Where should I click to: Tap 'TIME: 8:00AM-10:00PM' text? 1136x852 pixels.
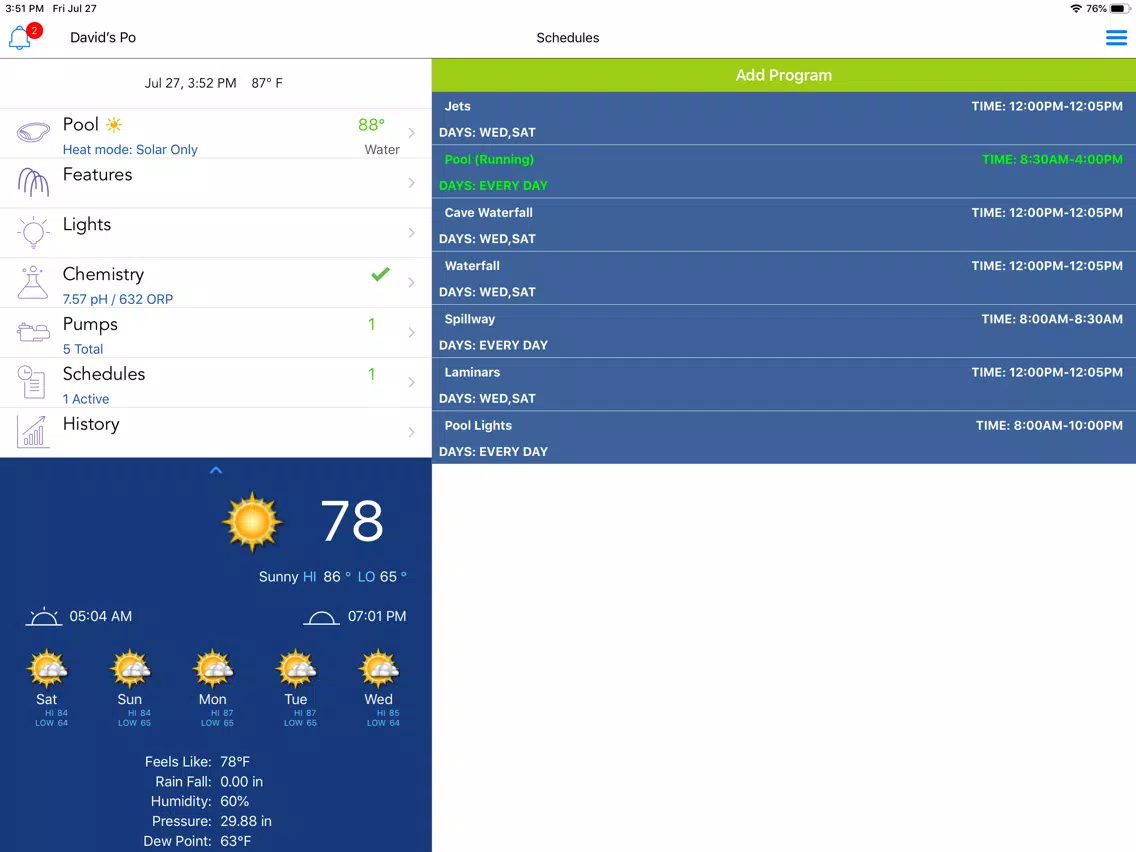point(1049,425)
